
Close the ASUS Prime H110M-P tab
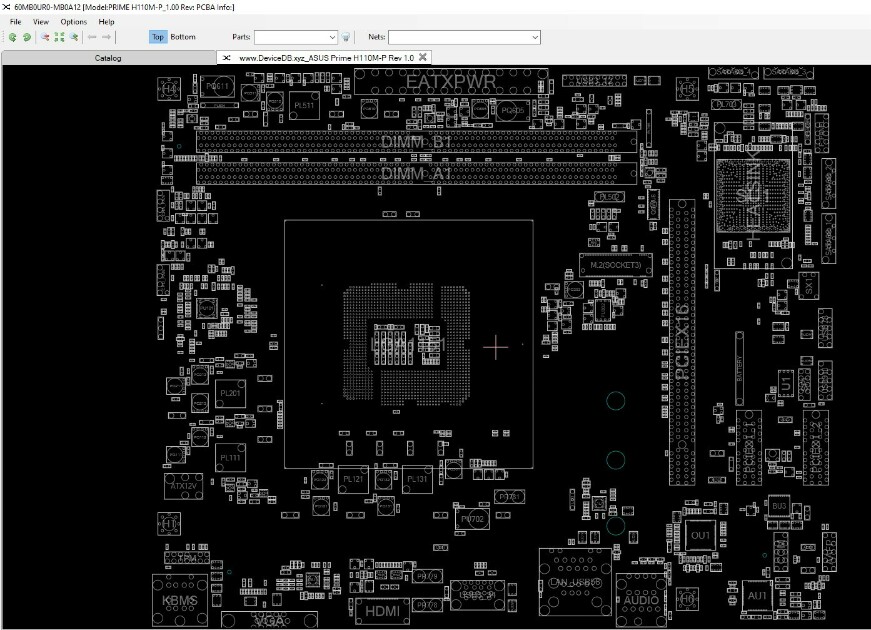pos(423,57)
